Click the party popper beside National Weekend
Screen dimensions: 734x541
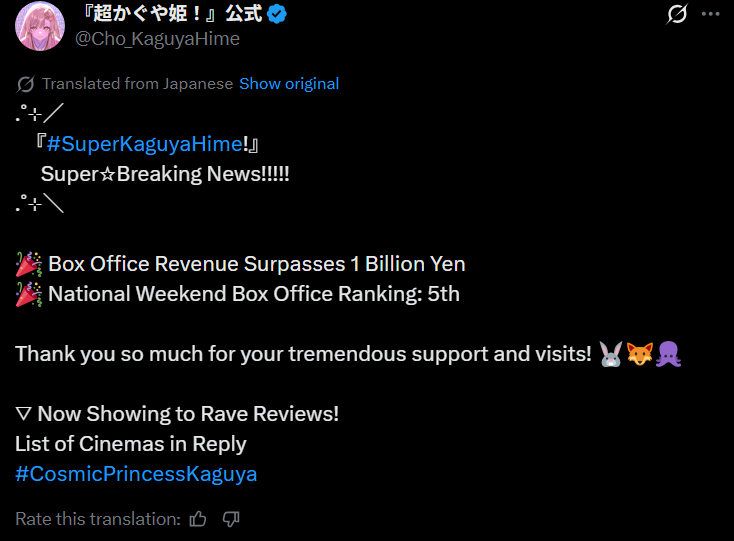pyautogui.click(x=29, y=294)
